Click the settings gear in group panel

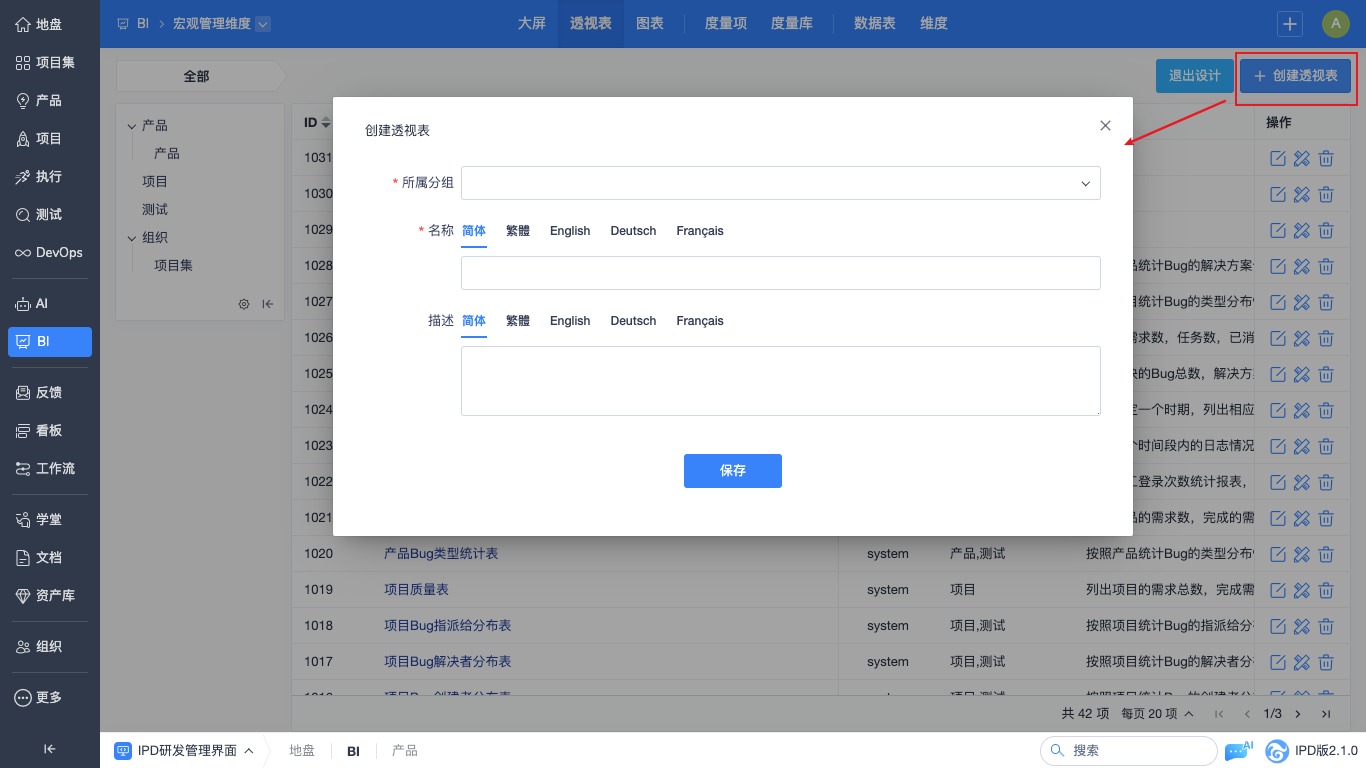(x=243, y=304)
